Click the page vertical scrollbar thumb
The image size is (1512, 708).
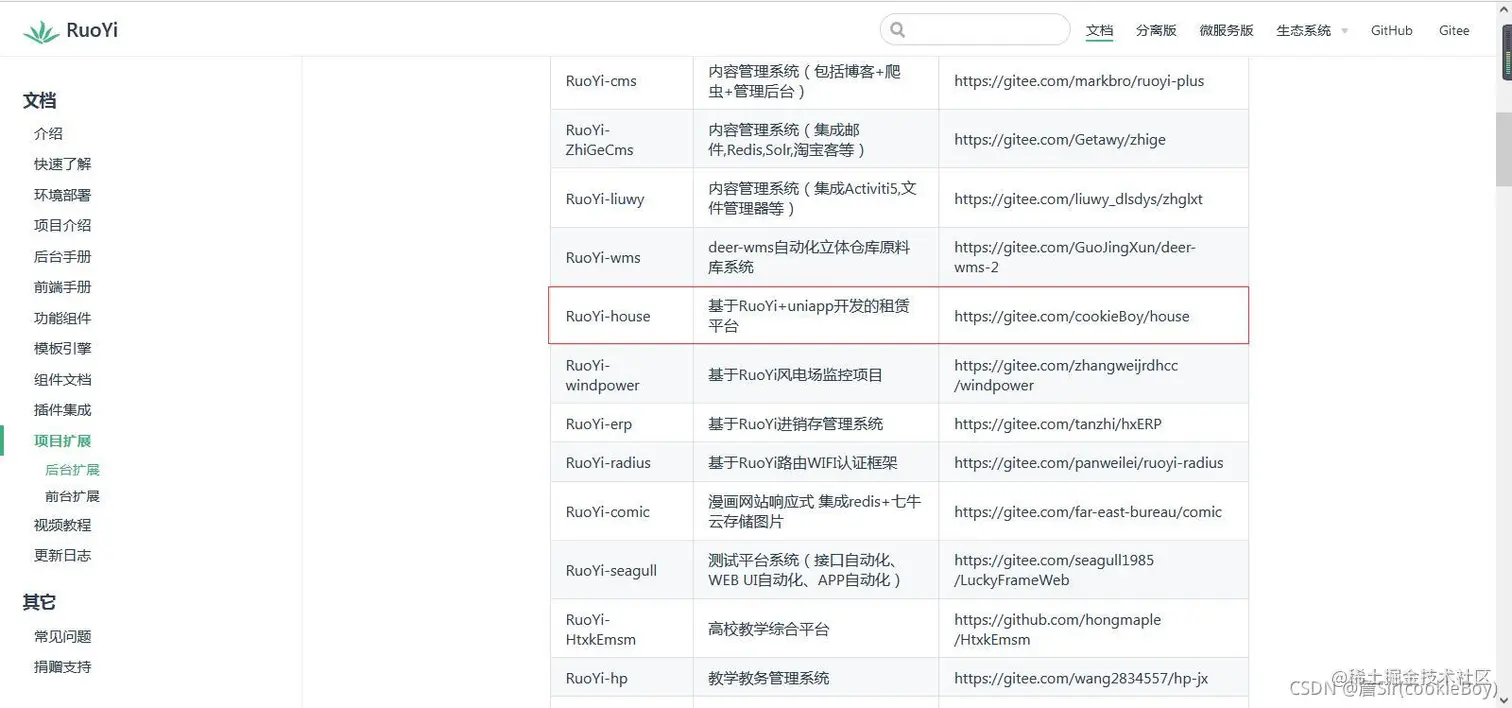pos(1504,148)
